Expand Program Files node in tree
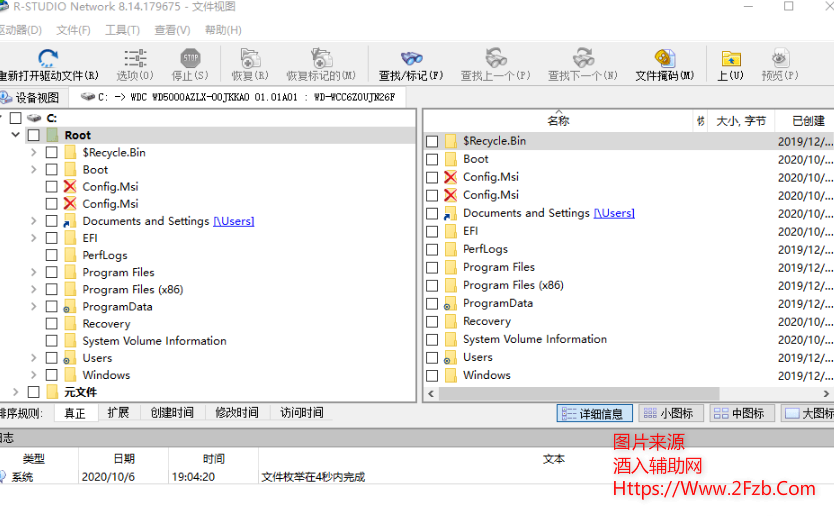Viewport: 834px width, 516px height. [34, 272]
